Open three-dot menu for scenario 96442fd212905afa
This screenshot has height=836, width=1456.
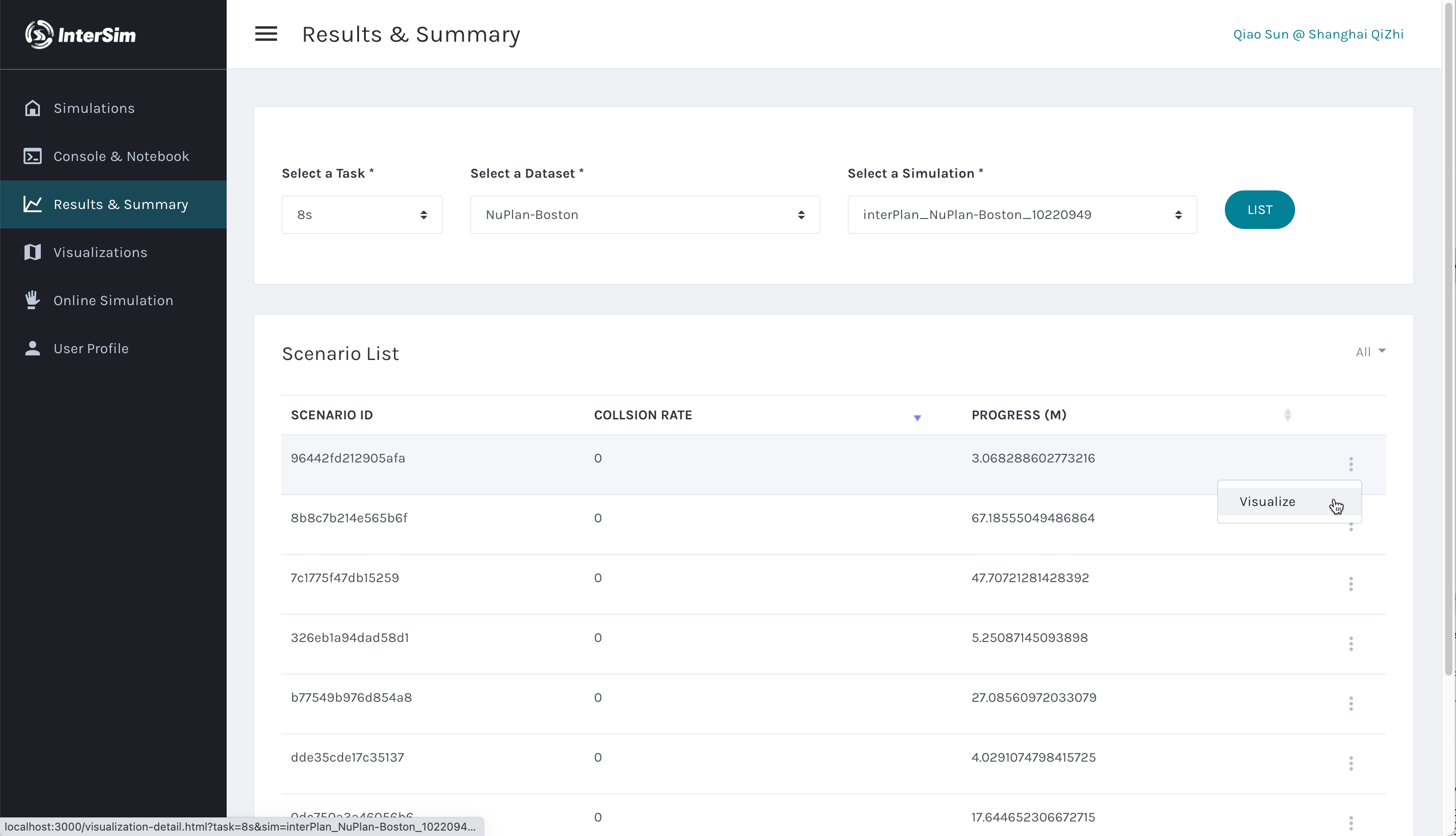pyautogui.click(x=1350, y=463)
